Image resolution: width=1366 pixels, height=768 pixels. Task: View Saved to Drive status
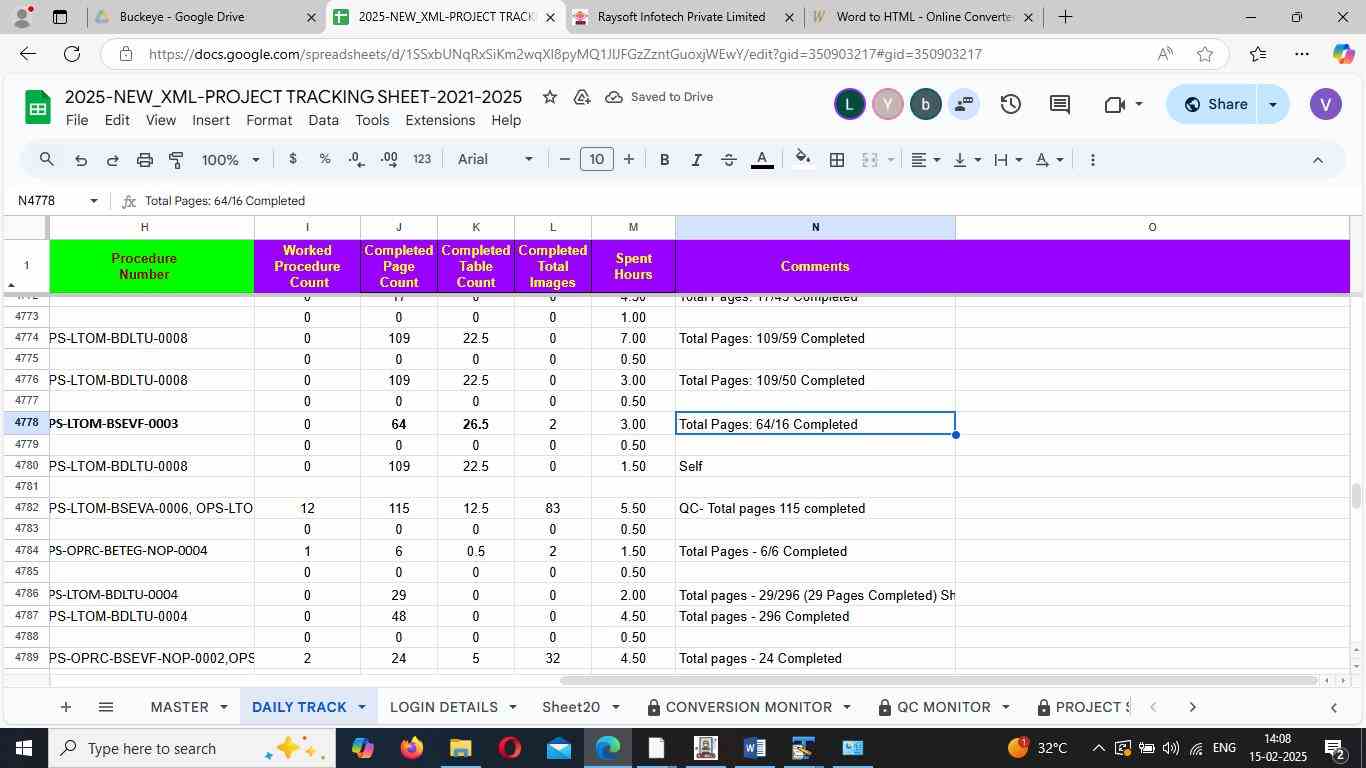pyautogui.click(x=660, y=97)
